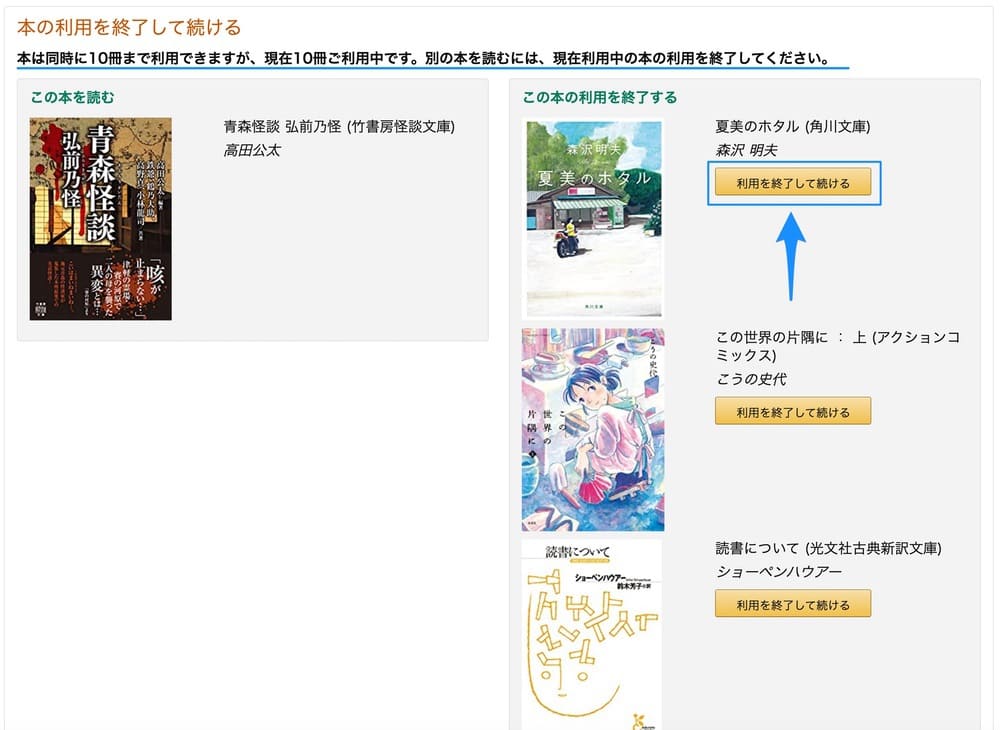The height and width of the screenshot is (730, 1000).
Task: Select author name ショーペンハウアー
Action: coord(779,571)
